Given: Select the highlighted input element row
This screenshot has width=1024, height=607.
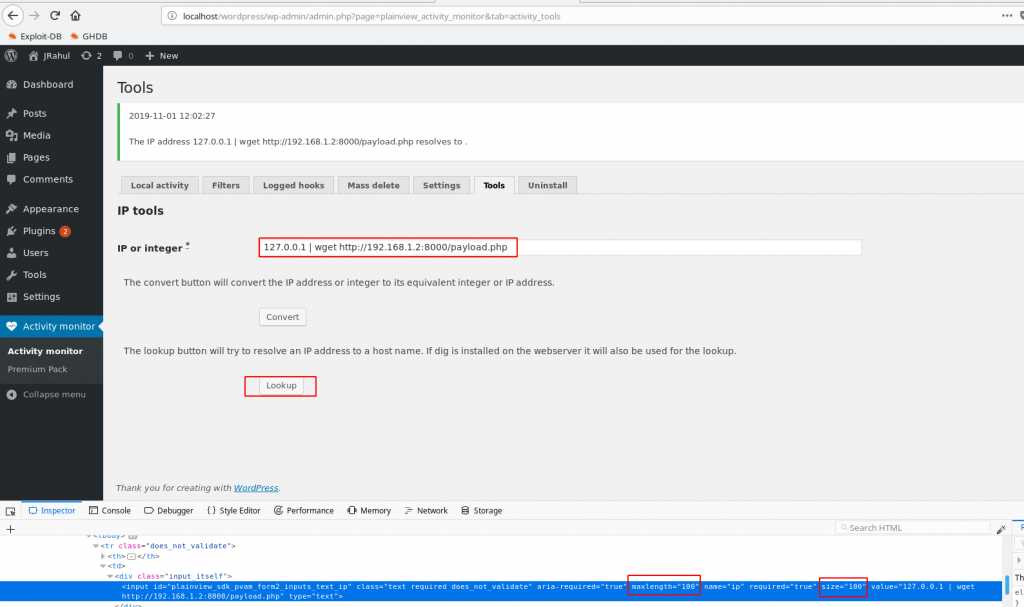Looking at the screenshot, I should pyautogui.click(x=501, y=591).
